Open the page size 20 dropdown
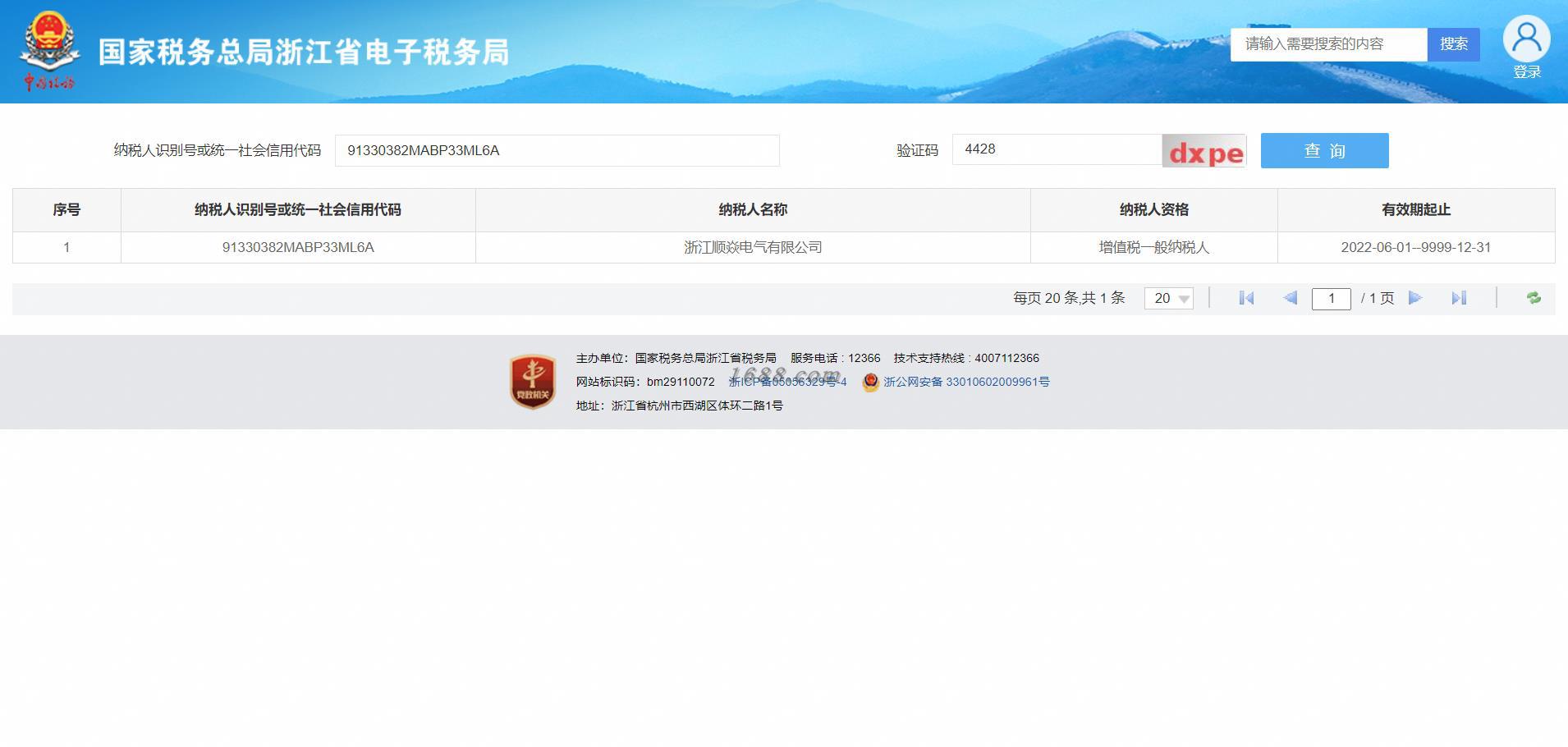Screen dimensions: 1568x747 coord(1169,298)
